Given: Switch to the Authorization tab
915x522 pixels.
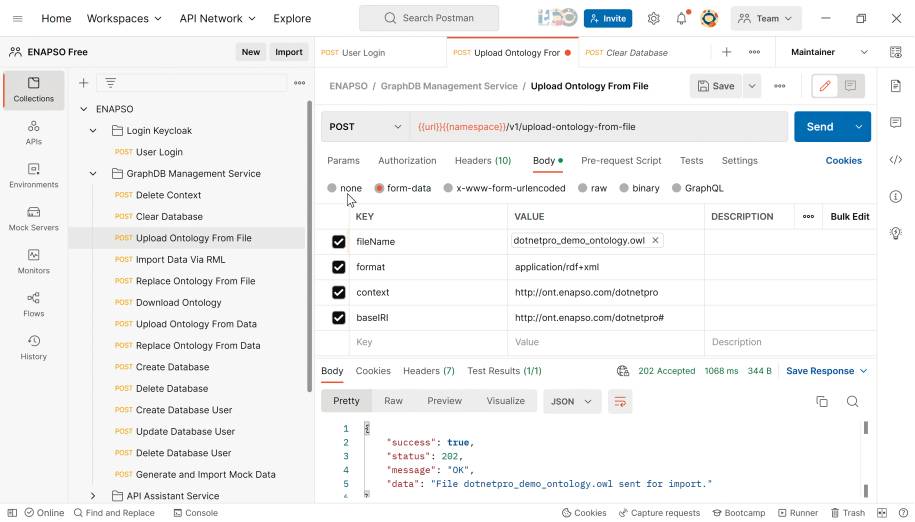Looking at the screenshot, I should 407,161.
